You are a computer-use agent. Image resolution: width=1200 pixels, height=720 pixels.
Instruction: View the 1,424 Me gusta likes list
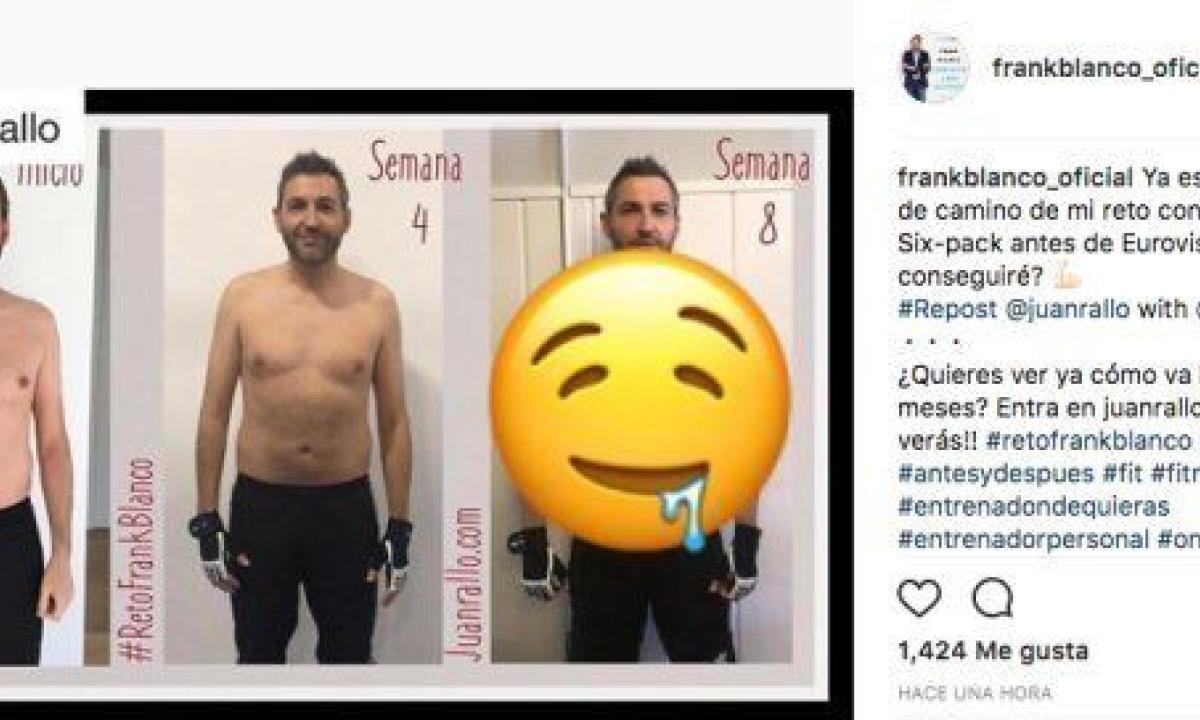coord(992,651)
